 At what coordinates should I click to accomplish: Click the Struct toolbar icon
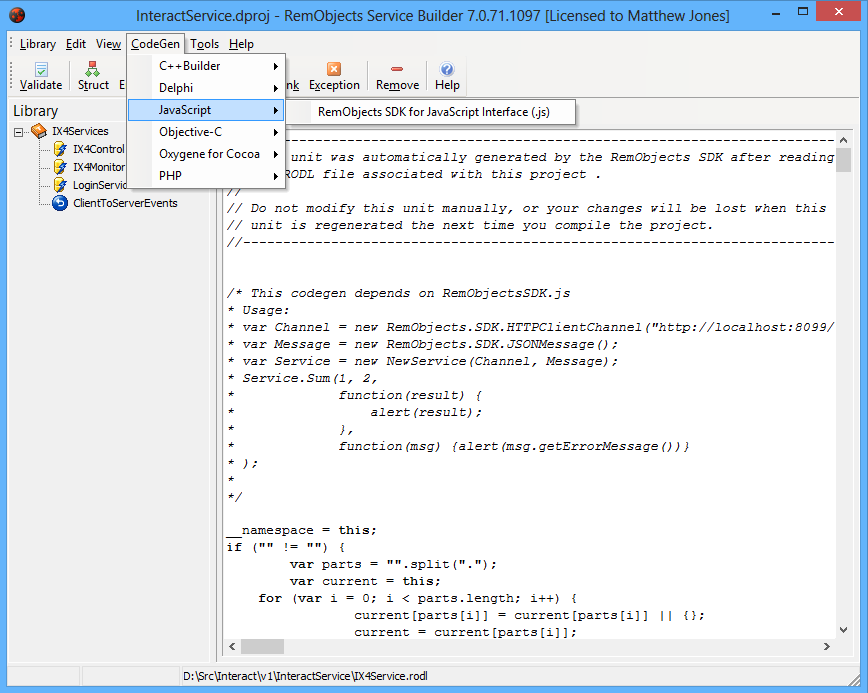[x=92, y=69]
